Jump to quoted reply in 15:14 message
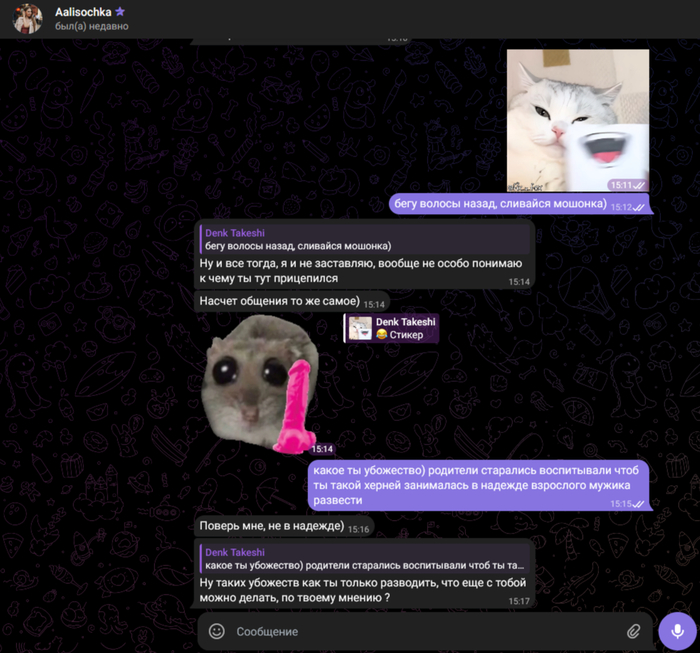The height and width of the screenshot is (653, 700). coord(360,239)
